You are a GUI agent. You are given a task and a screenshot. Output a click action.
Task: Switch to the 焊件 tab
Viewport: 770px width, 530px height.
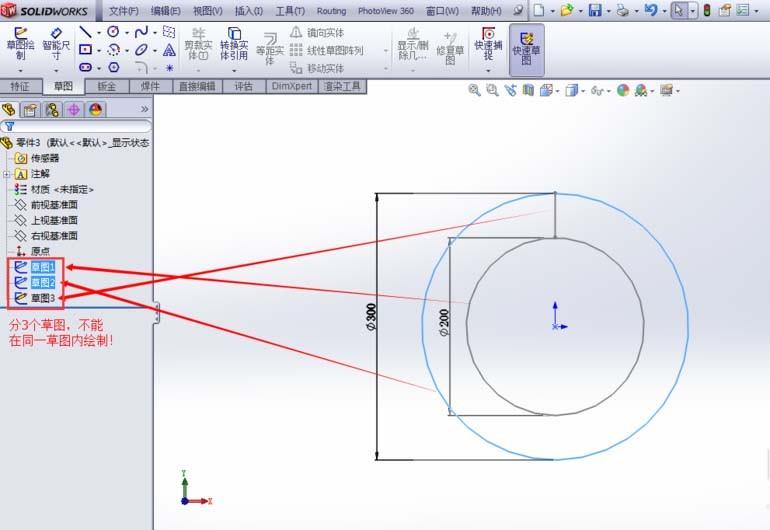150,86
